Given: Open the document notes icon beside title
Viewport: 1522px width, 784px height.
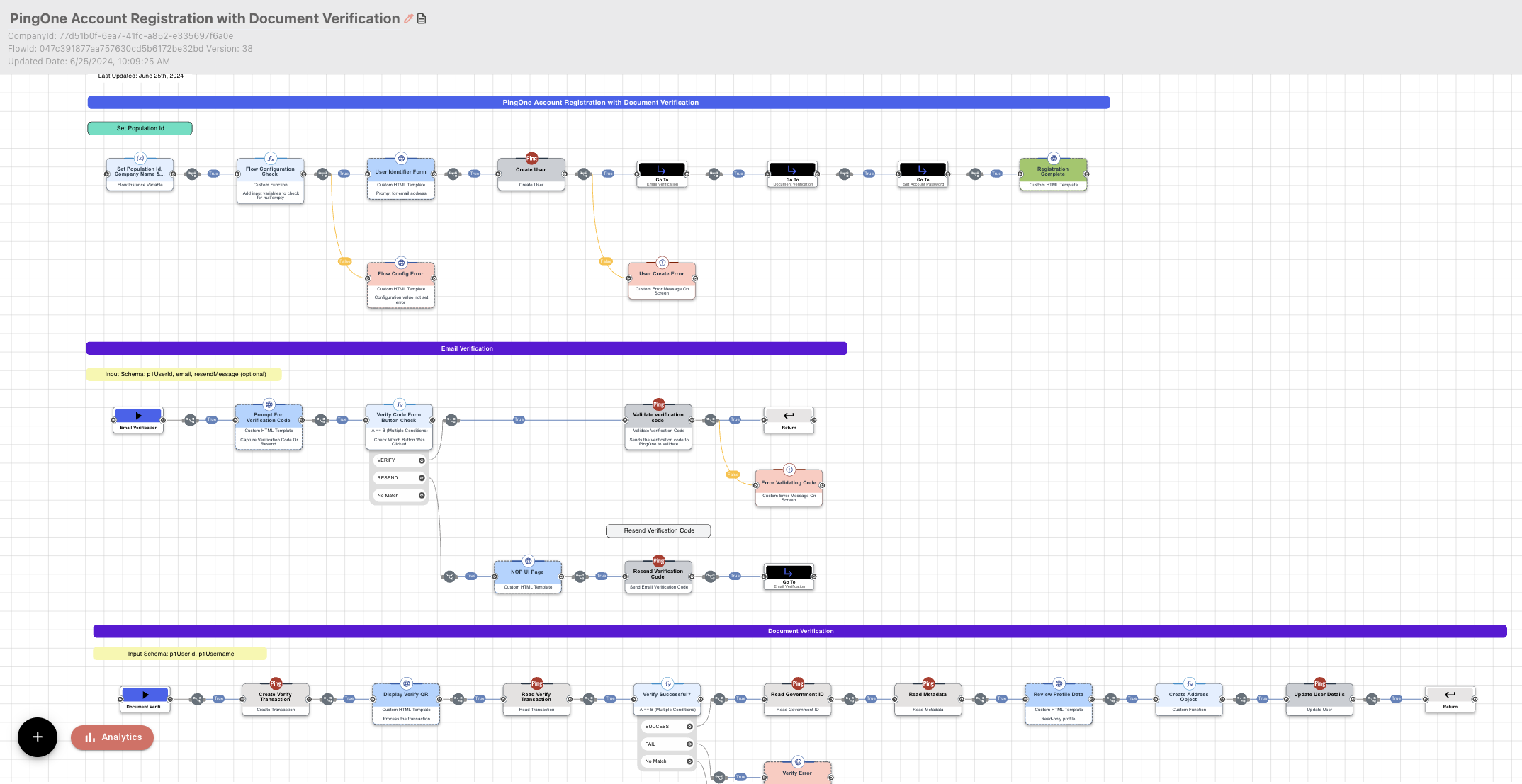Looking at the screenshot, I should (x=422, y=19).
